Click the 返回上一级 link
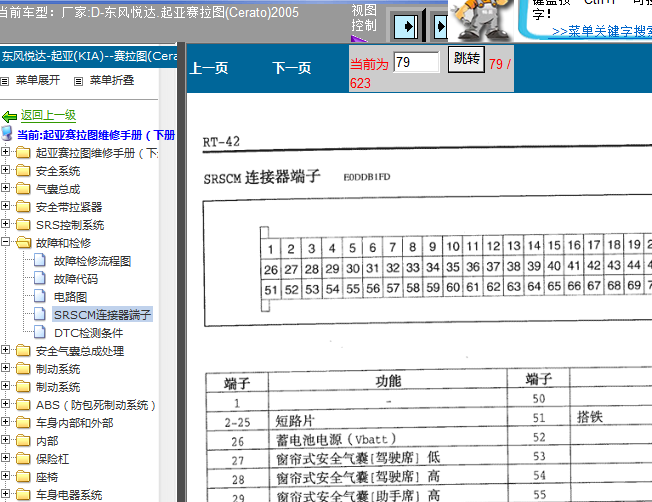This screenshot has height=502, width=652. (x=48, y=115)
